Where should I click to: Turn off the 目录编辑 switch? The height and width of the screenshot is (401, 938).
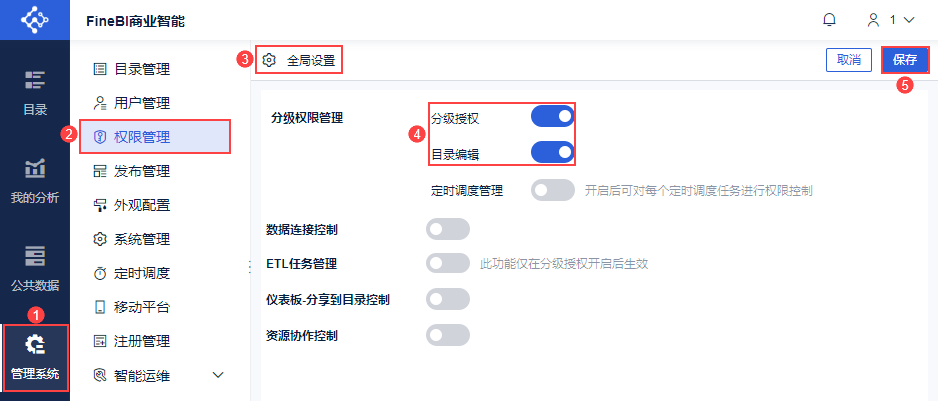coord(552,153)
